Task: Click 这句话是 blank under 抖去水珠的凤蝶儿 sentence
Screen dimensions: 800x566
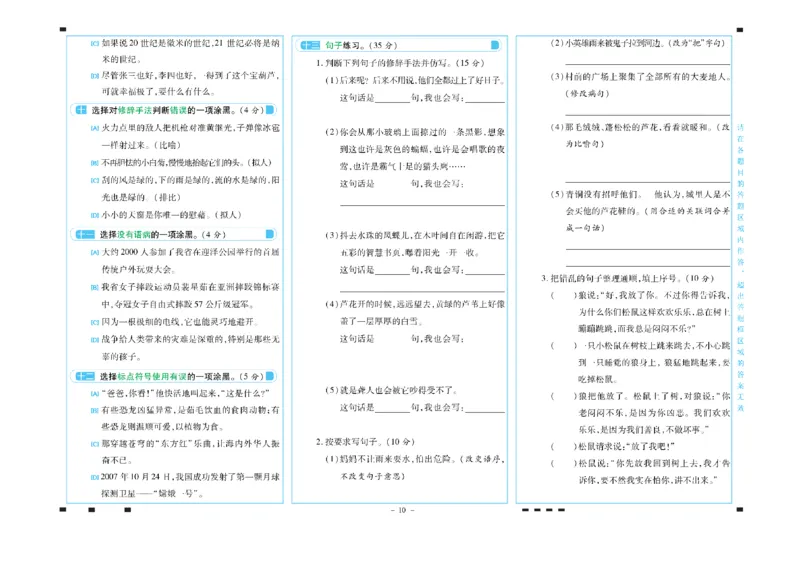Action: pos(393,270)
